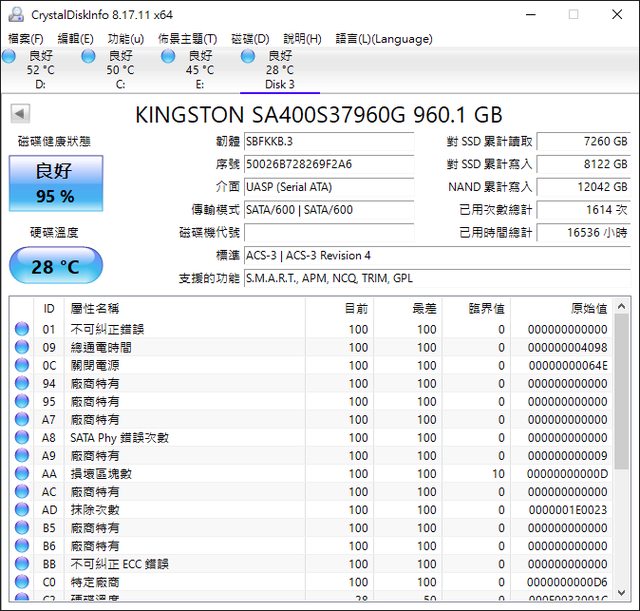Select drive D: status orb at 52 °C

click(x=9, y=56)
